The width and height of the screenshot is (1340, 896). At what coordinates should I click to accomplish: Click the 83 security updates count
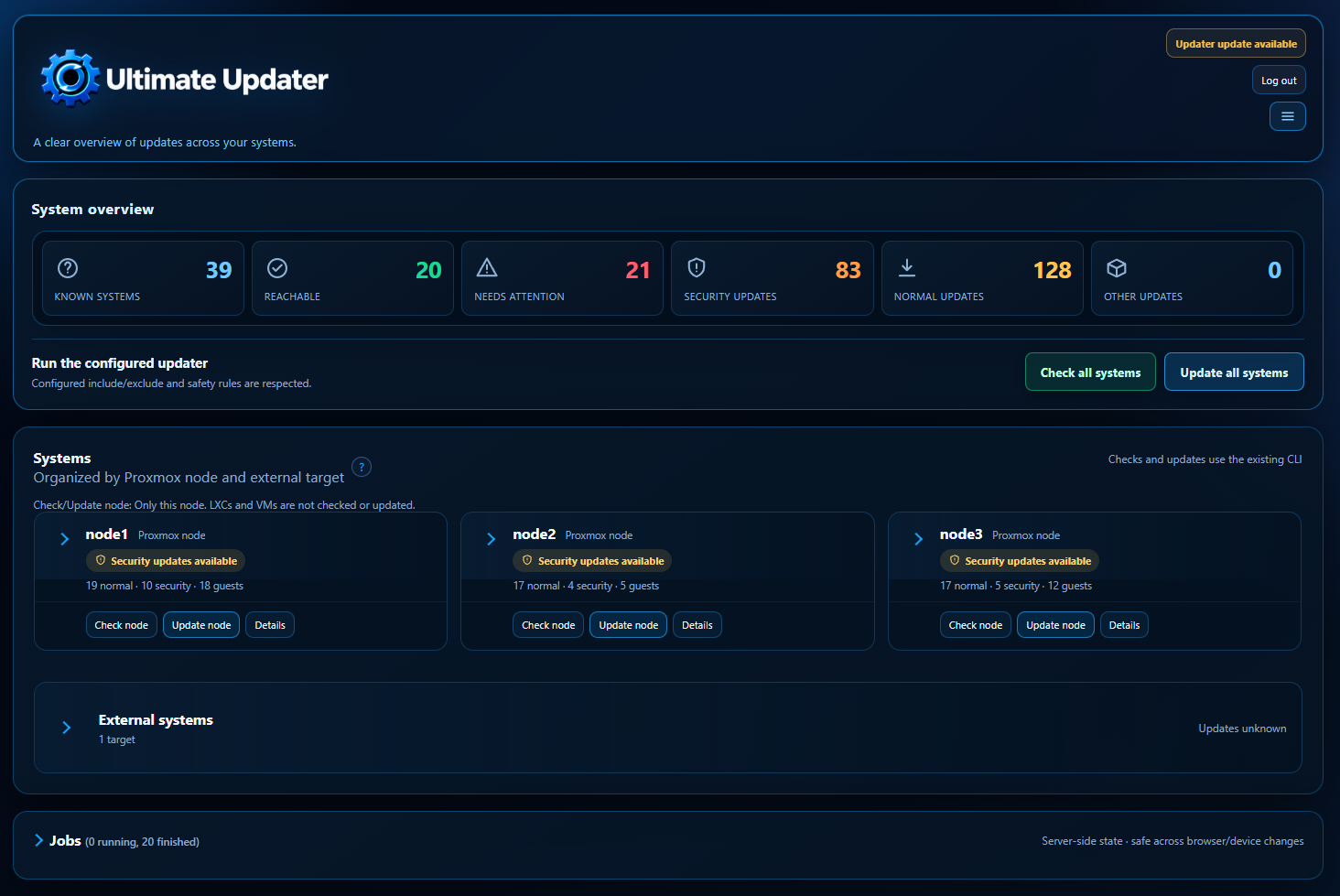click(848, 270)
